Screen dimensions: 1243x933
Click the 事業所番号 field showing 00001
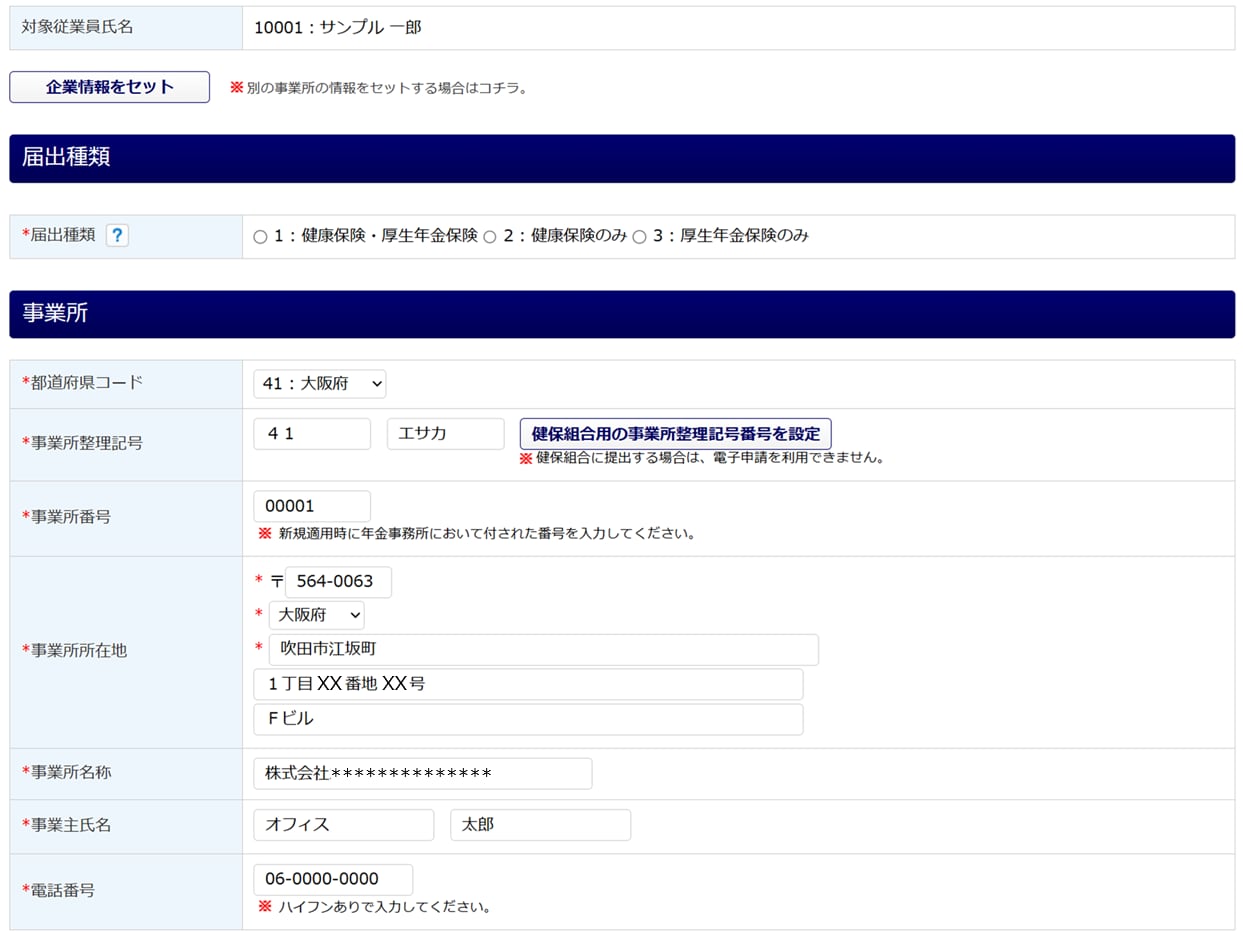coord(312,506)
